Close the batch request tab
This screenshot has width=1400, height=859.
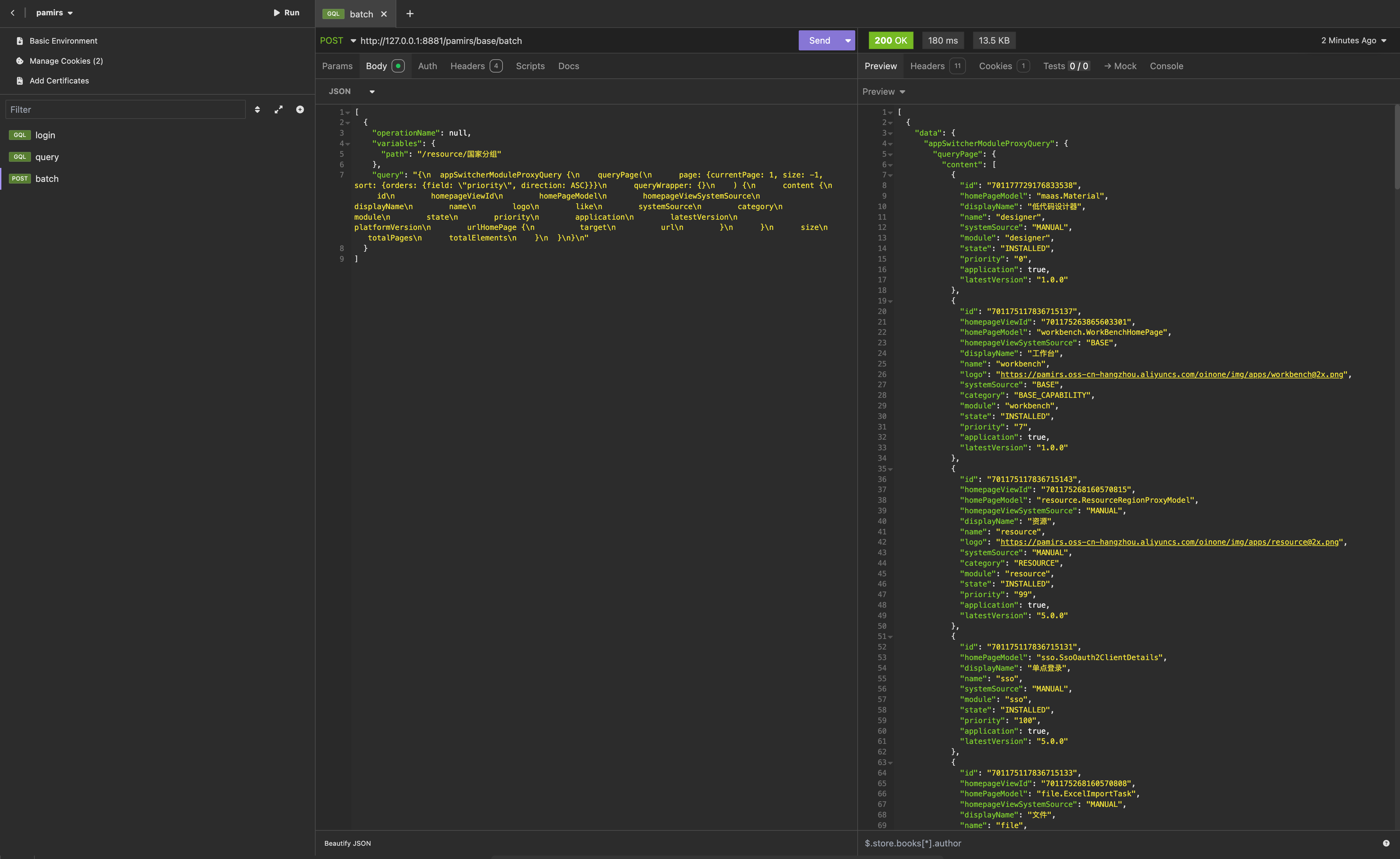(x=384, y=14)
